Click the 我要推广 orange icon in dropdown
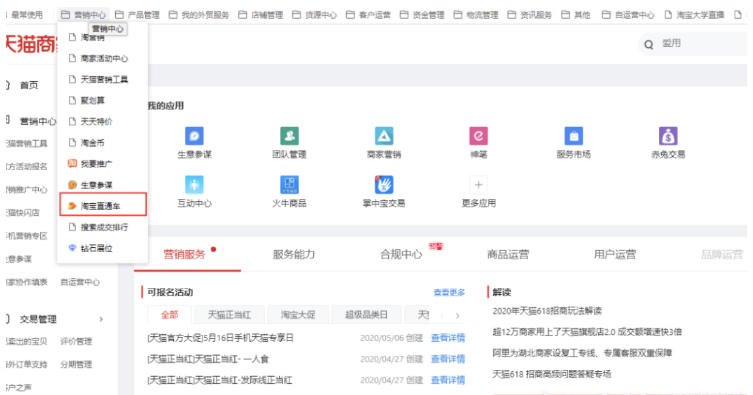Viewport: 753px width, 395px height. 72,164
